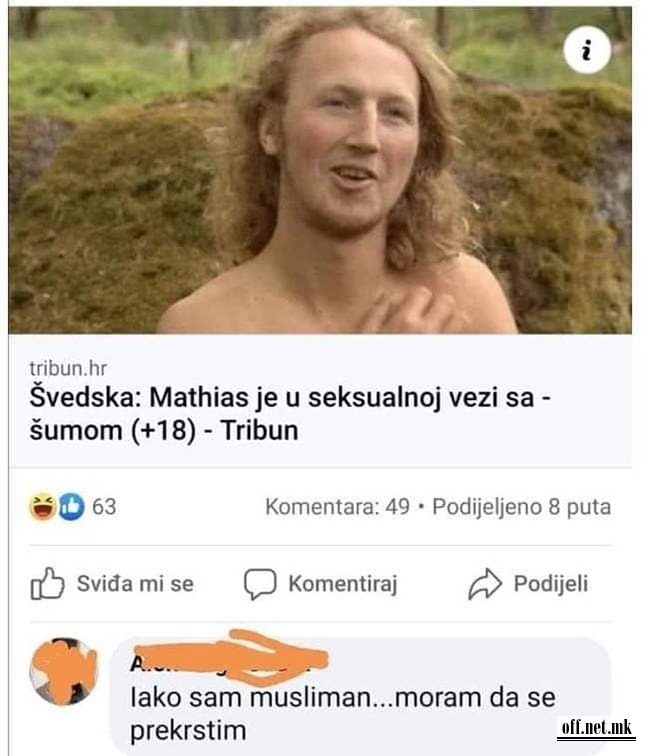View the 63 reactions count

click(x=104, y=507)
